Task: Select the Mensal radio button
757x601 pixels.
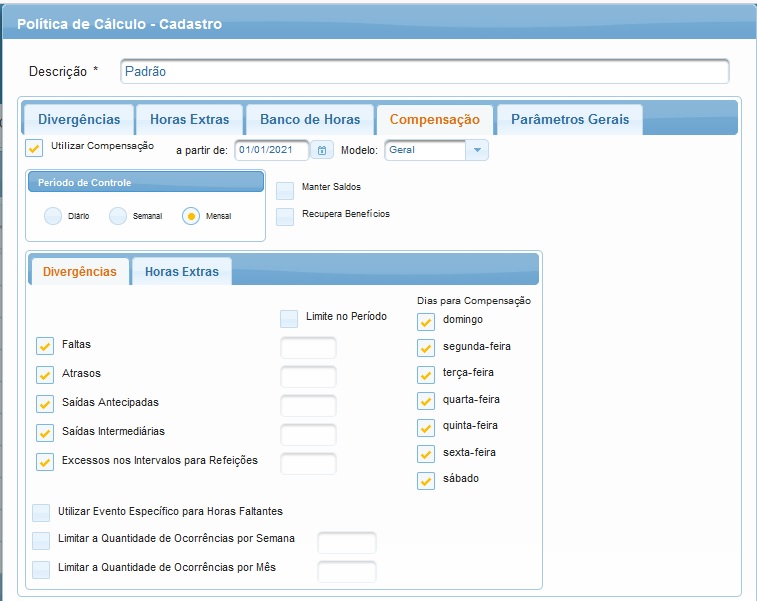Action: pyautogui.click(x=191, y=216)
